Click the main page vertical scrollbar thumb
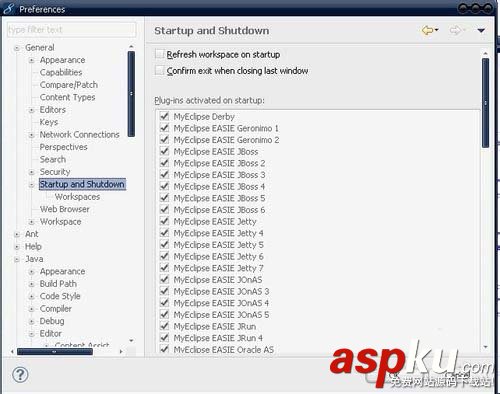Image resolution: width=500 pixels, height=394 pixels. 485,103
